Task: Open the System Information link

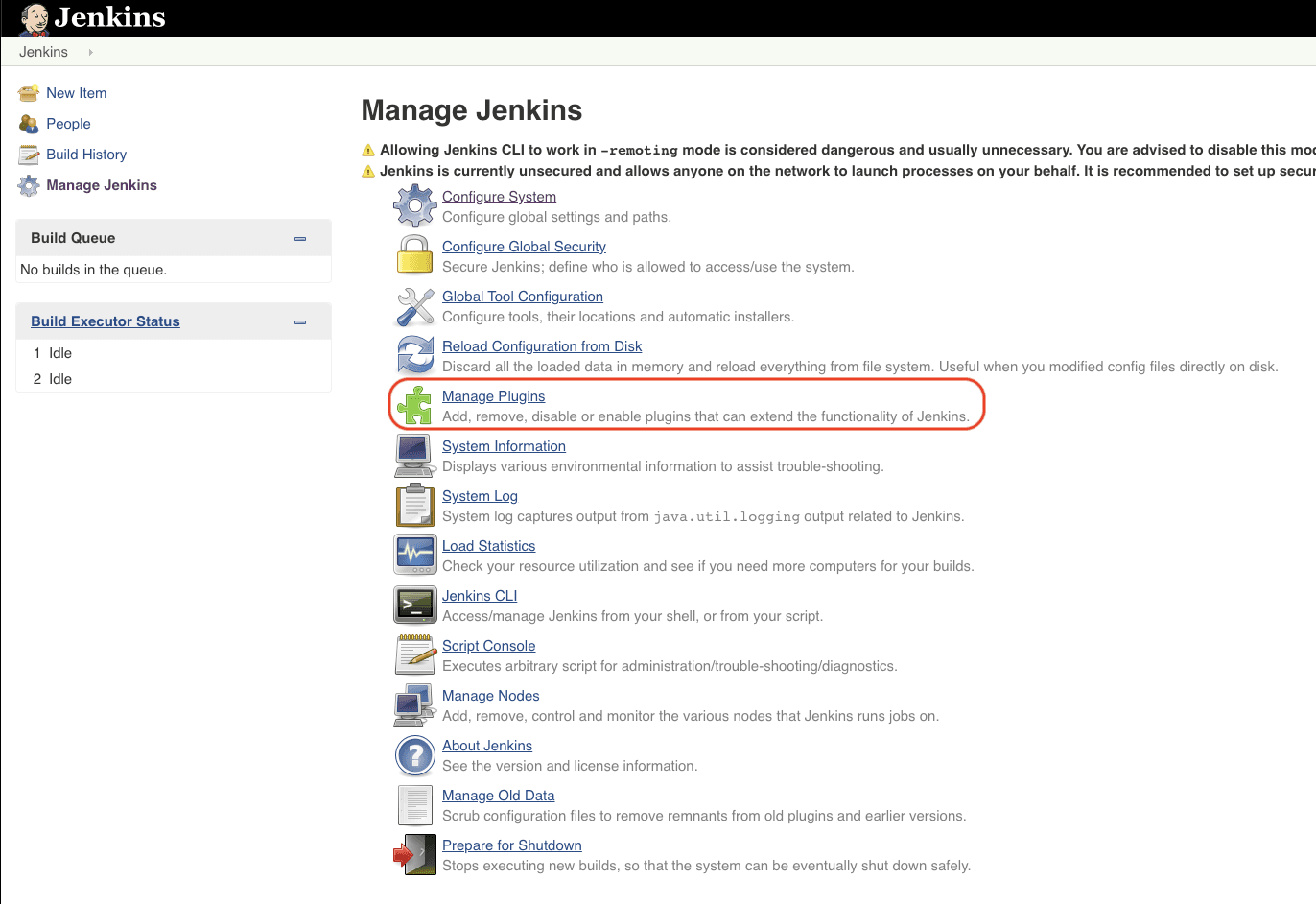Action: (x=504, y=446)
